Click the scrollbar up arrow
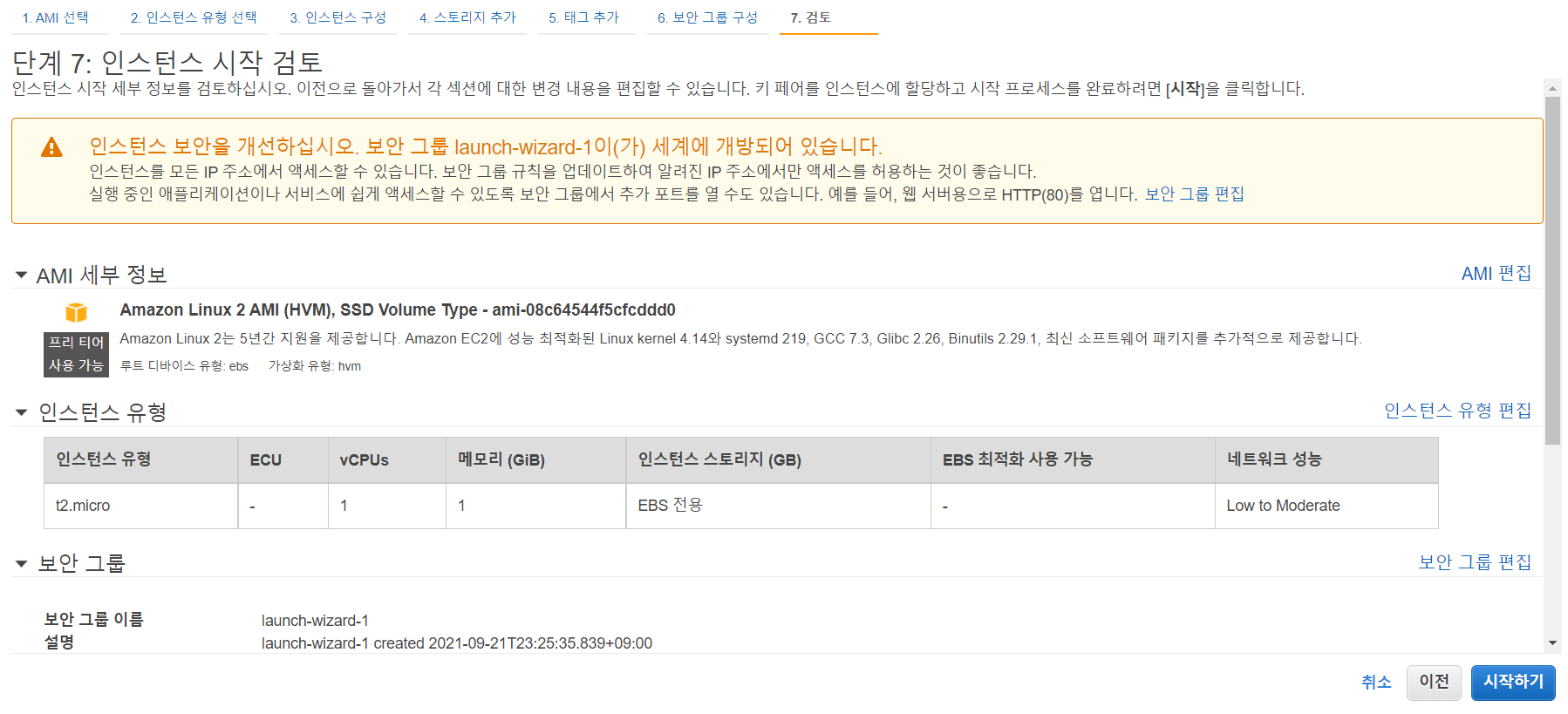1568x714 pixels. pyautogui.click(x=1552, y=88)
